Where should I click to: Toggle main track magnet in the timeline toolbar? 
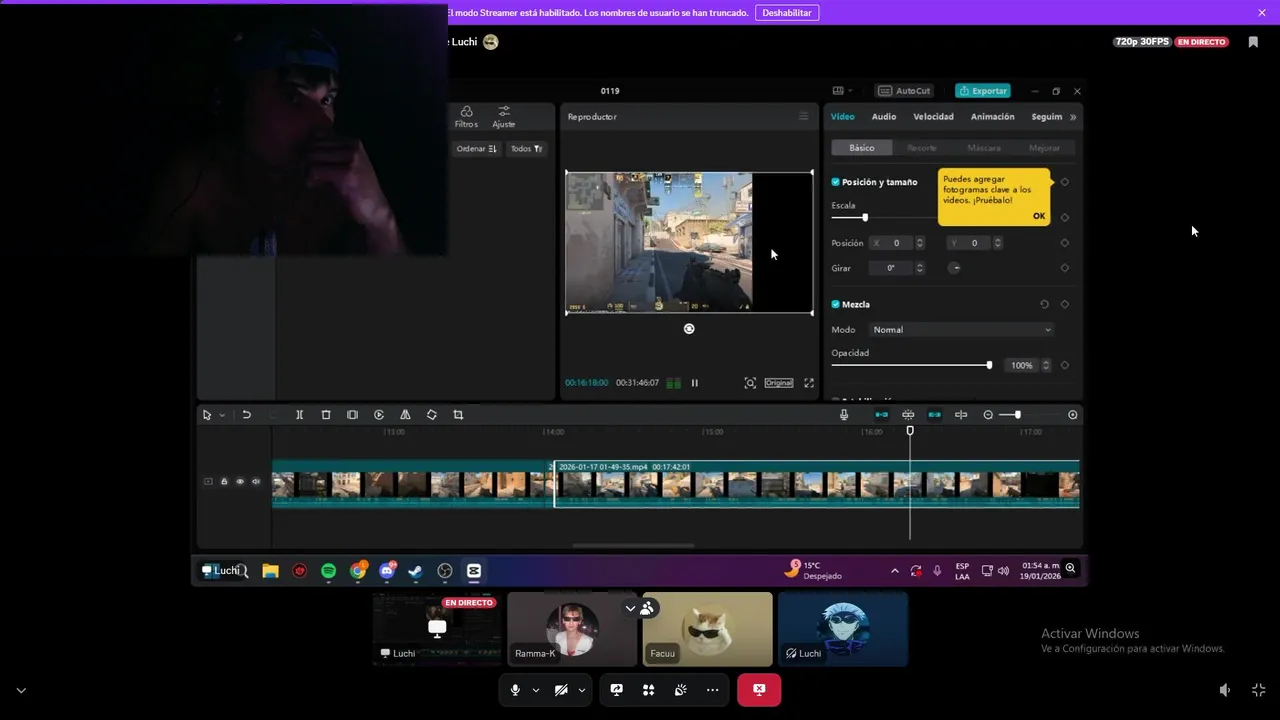(x=882, y=415)
